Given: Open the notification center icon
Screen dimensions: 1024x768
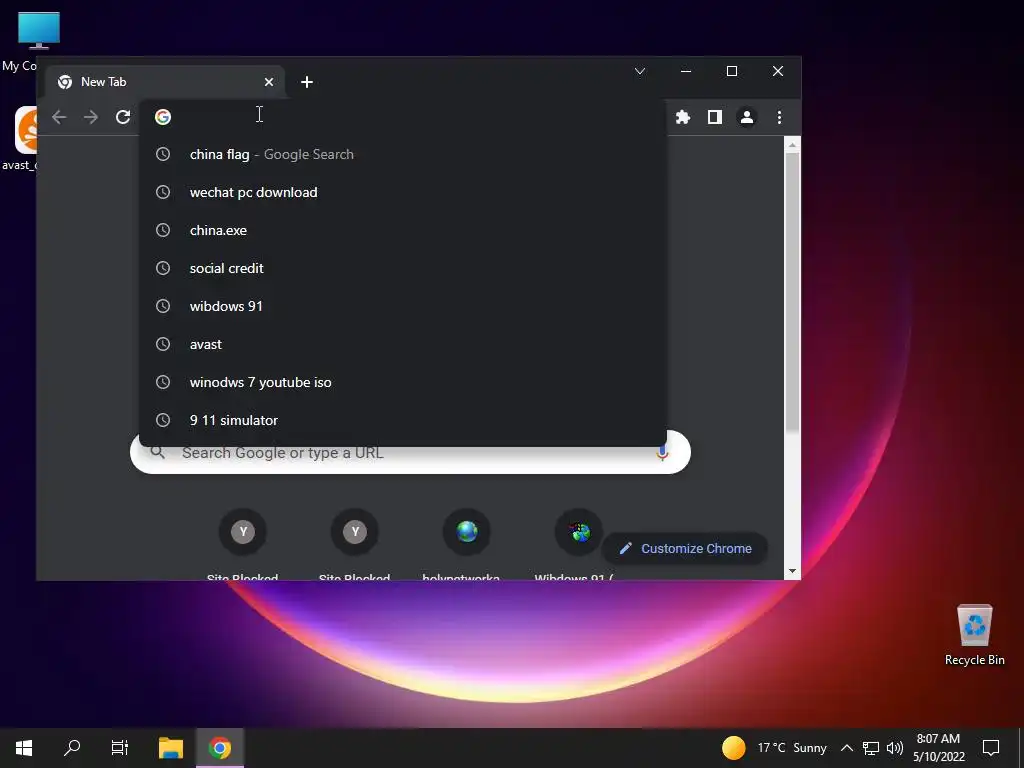Looking at the screenshot, I should (991, 748).
